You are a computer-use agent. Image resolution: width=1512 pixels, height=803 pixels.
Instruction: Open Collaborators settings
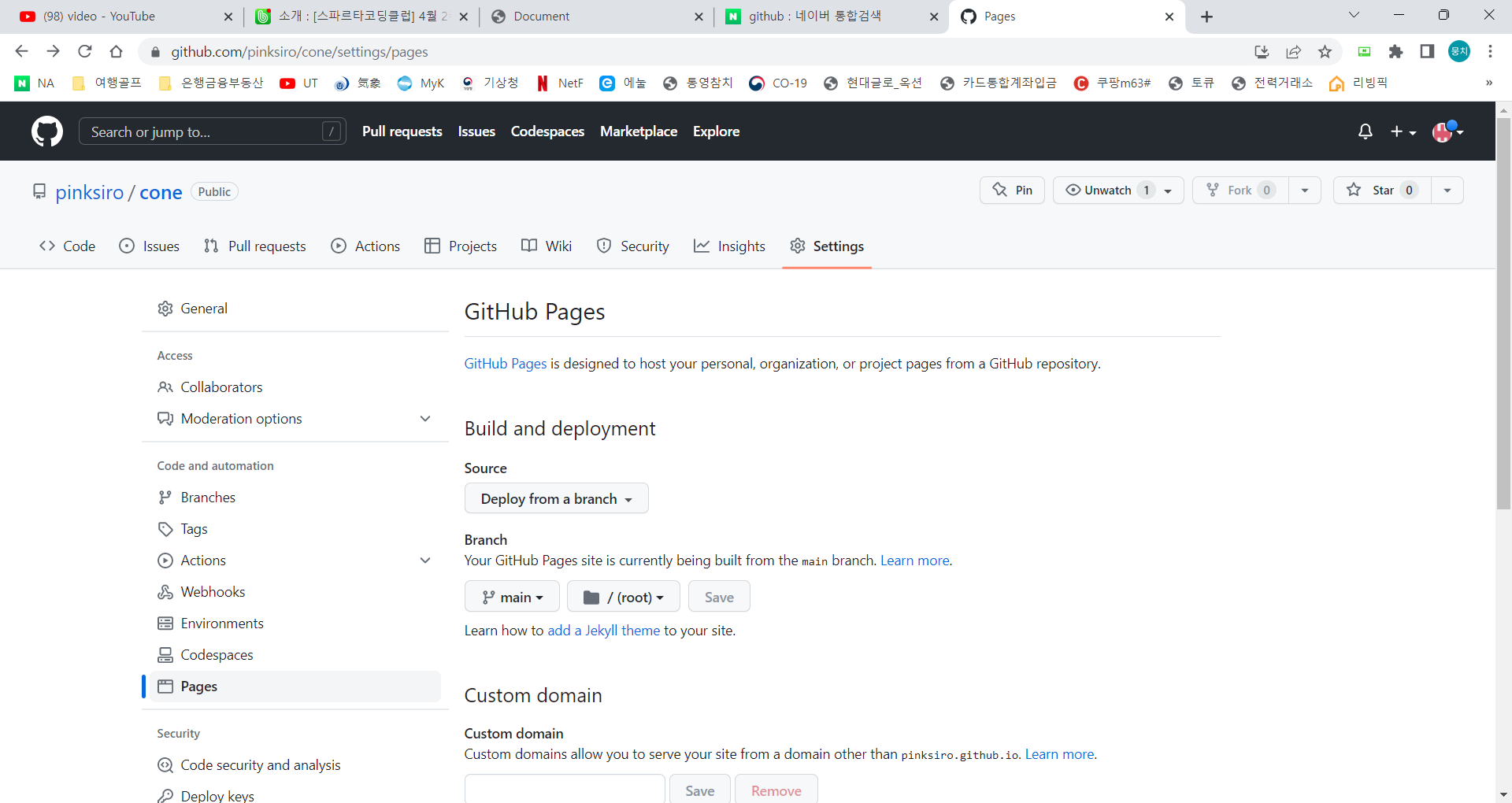click(295, 387)
